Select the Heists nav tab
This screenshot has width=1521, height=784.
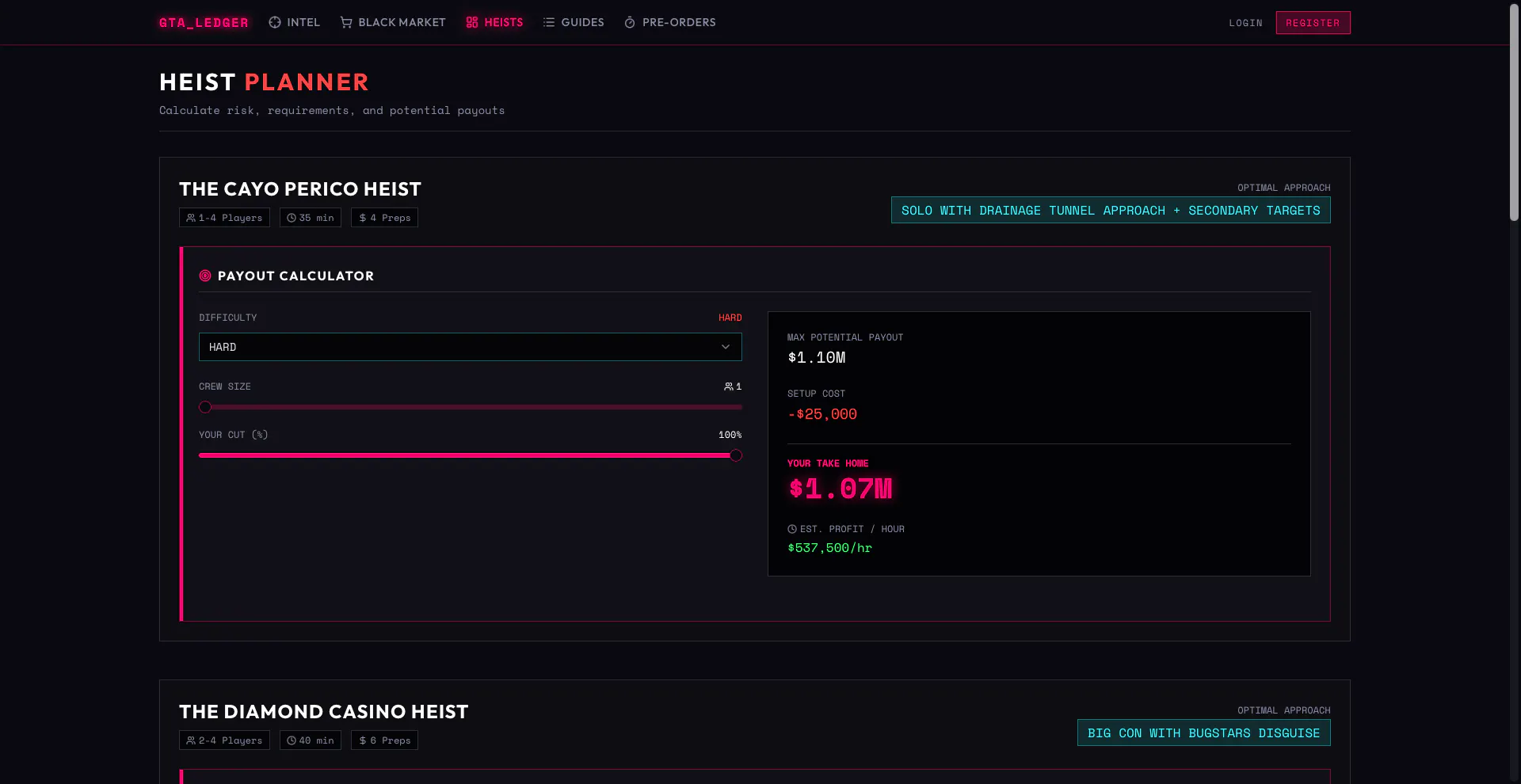click(494, 22)
